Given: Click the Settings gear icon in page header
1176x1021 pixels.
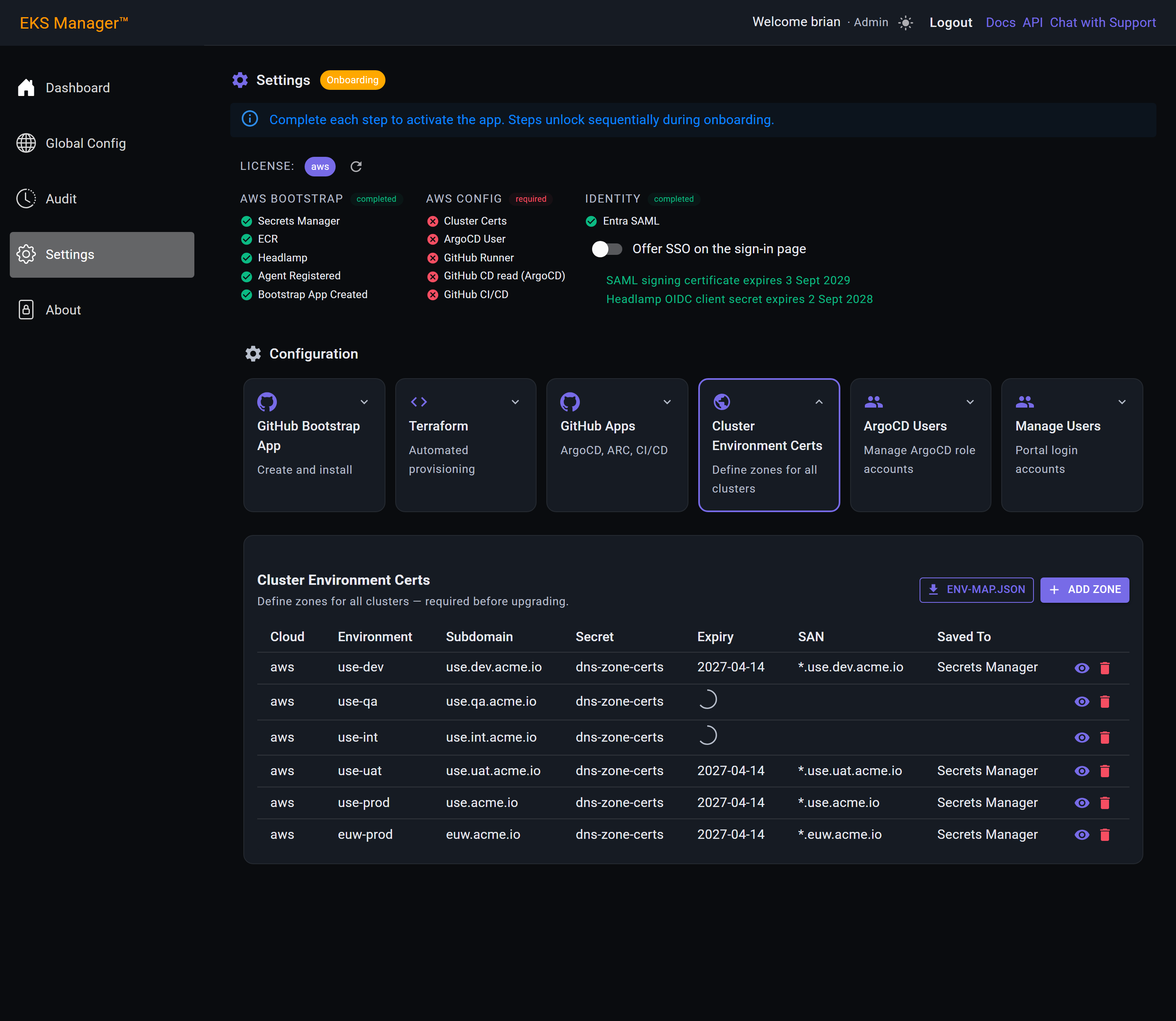Looking at the screenshot, I should [x=240, y=80].
